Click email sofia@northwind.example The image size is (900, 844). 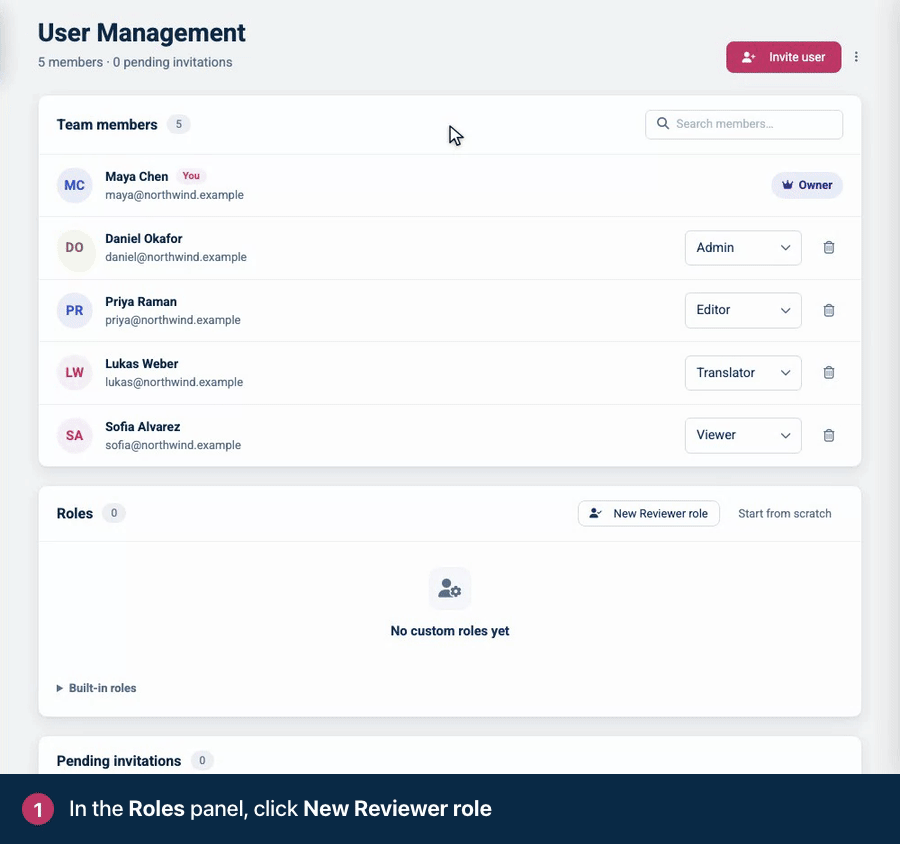(173, 445)
